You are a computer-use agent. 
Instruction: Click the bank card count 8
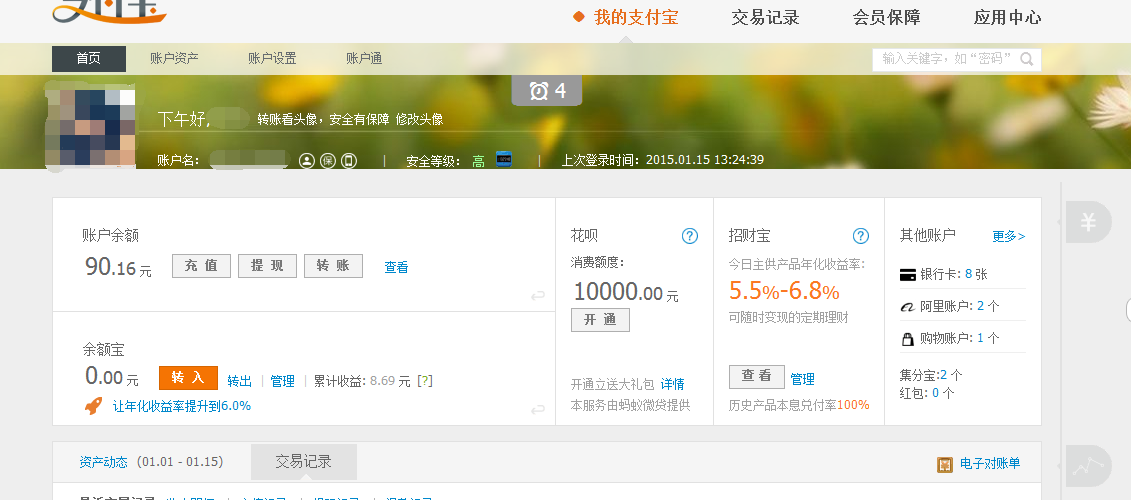(x=969, y=274)
